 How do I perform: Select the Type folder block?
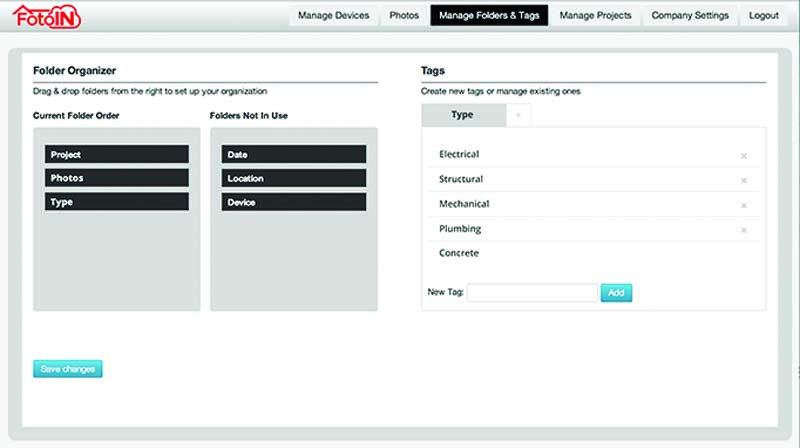click(x=117, y=202)
